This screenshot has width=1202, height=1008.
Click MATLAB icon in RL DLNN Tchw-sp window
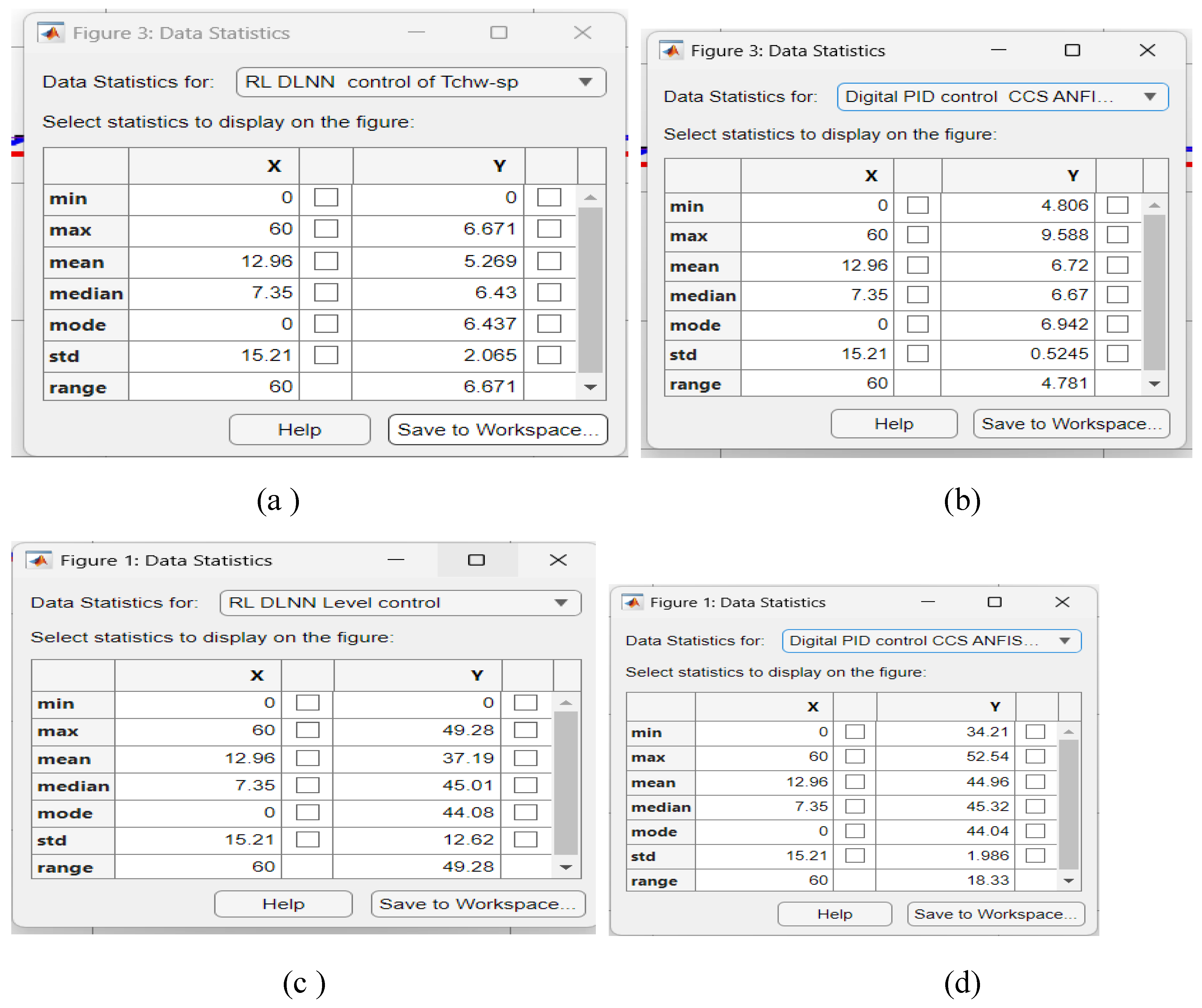pos(51,32)
